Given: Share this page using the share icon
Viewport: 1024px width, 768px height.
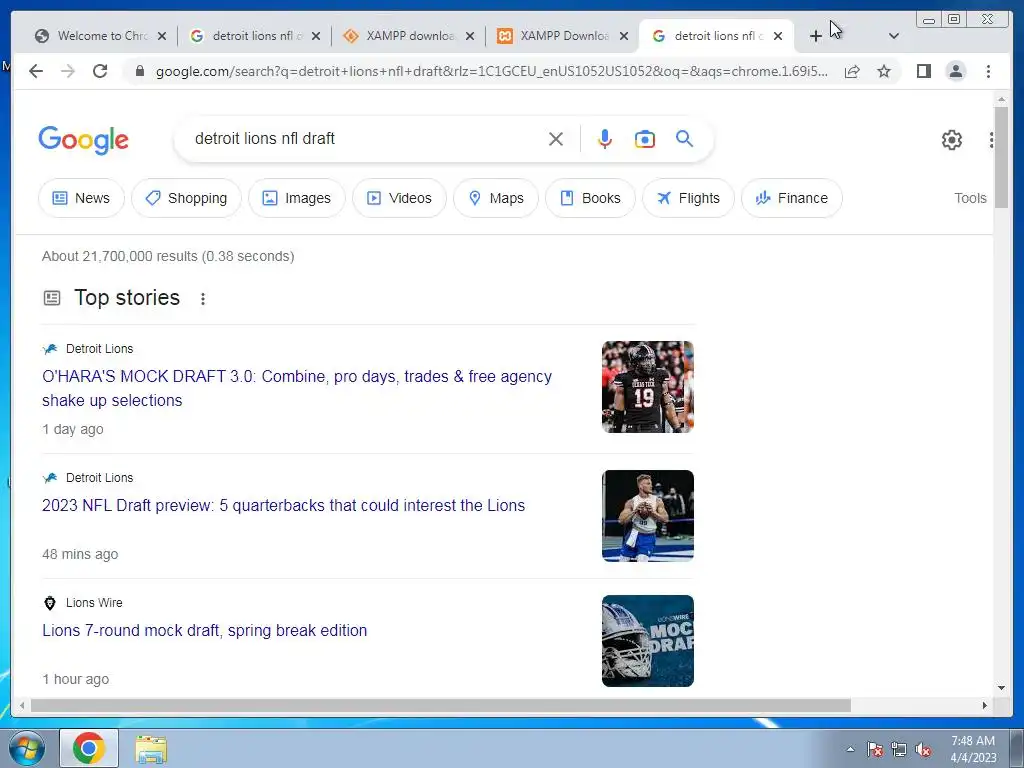Looking at the screenshot, I should click(852, 71).
